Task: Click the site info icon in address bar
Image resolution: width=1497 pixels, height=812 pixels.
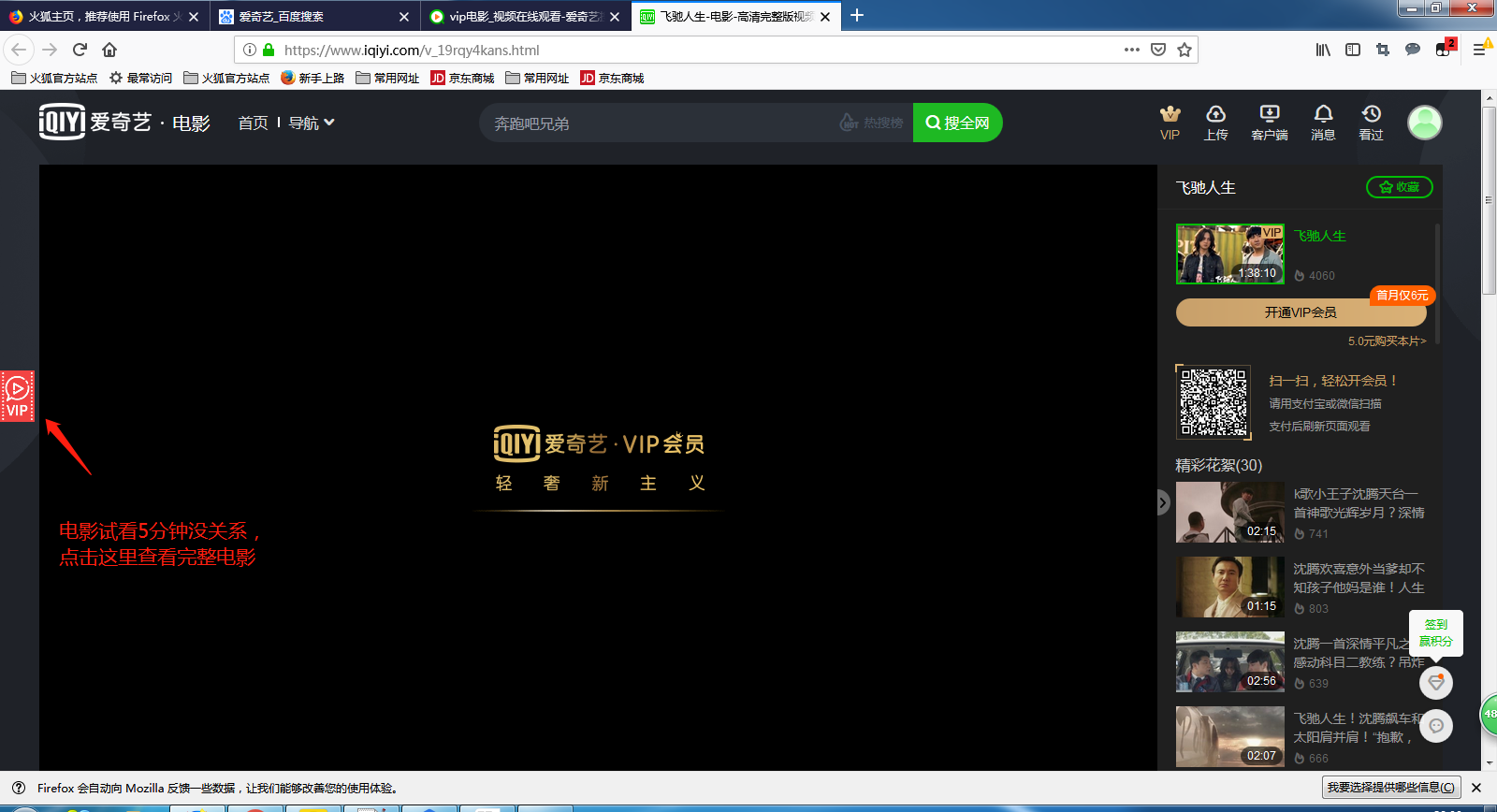Action: (x=250, y=50)
